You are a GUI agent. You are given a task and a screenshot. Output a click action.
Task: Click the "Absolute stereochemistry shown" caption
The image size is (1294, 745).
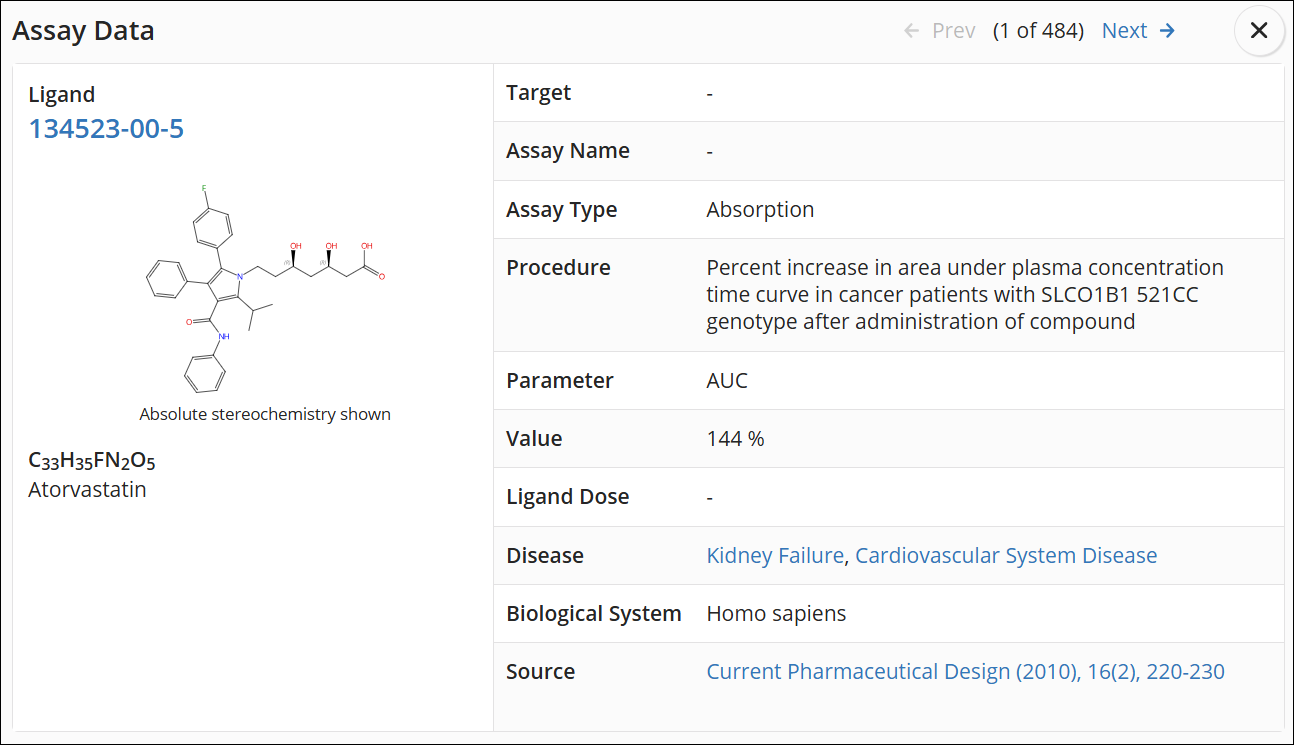tap(265, 414)
